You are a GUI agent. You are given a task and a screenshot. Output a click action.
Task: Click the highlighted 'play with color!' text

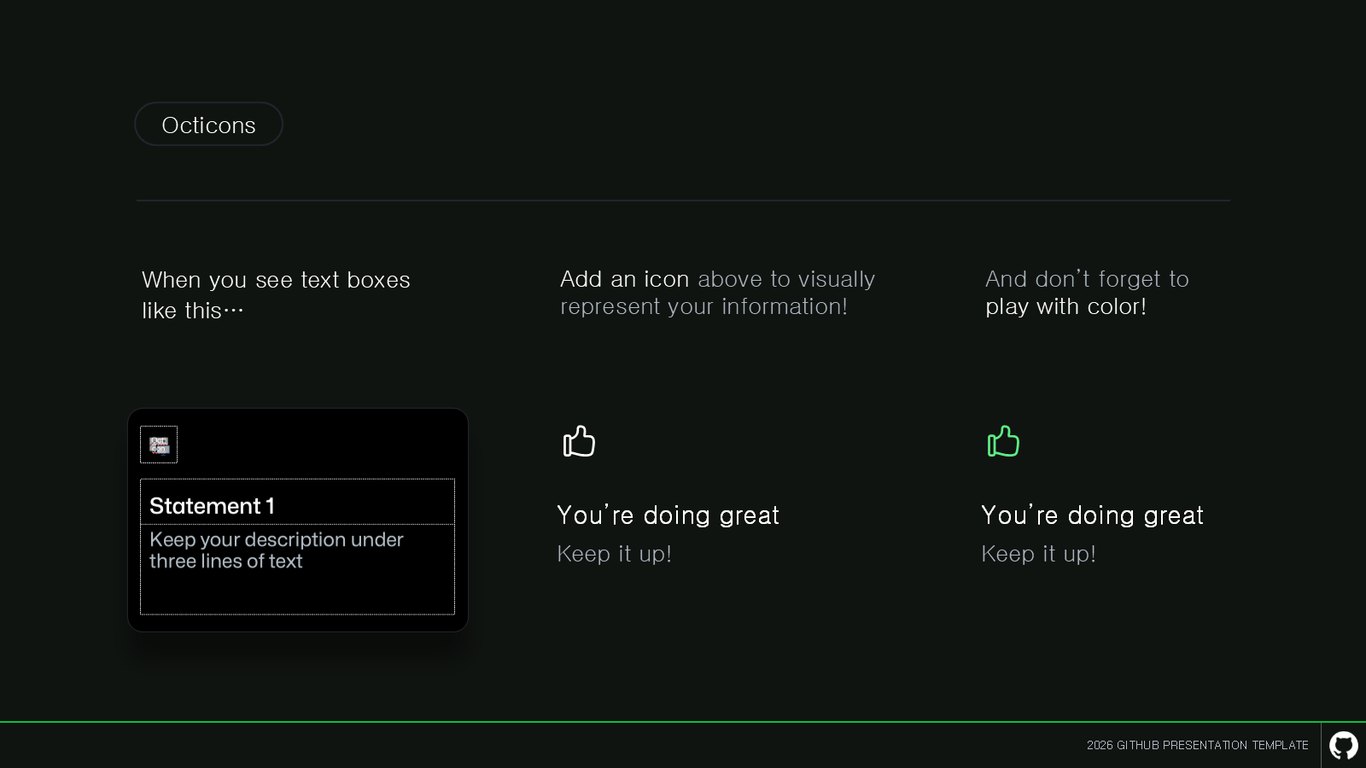click(1066, 307)
